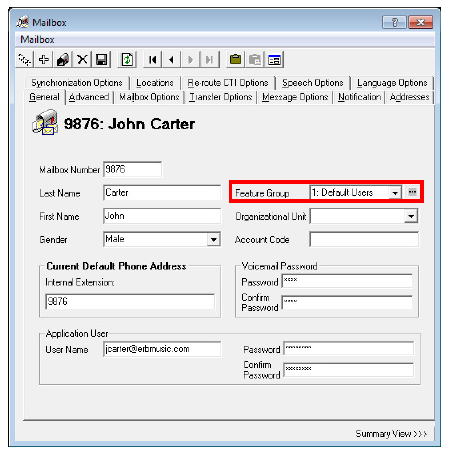Click the Feature Group ellipsis button
Screen dimensions: 450x458
tap(412, 192)
